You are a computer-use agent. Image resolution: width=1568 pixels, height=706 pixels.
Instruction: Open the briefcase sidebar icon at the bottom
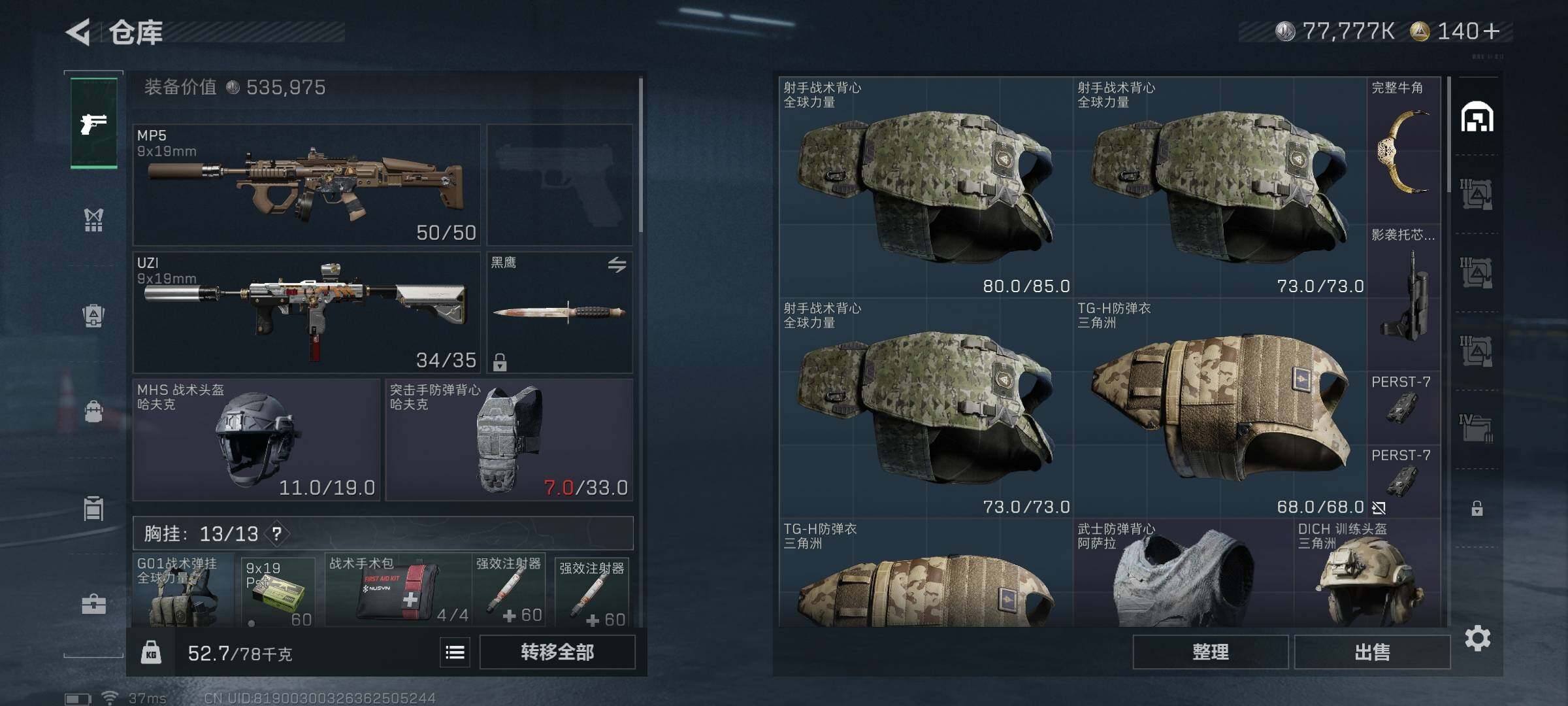[93, 604]
